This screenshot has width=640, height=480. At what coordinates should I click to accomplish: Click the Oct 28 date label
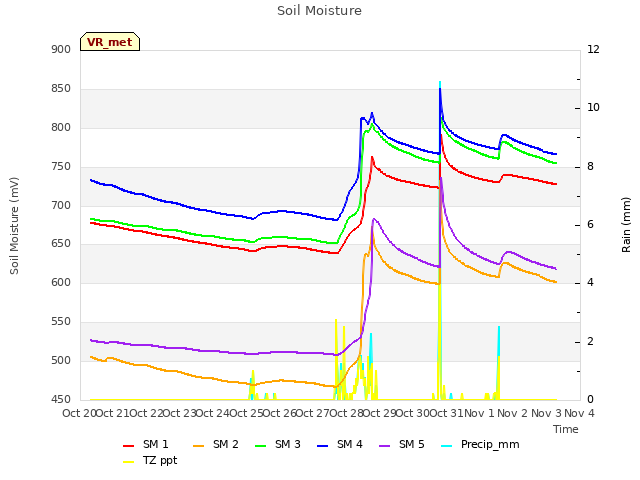tap(347, 413)
